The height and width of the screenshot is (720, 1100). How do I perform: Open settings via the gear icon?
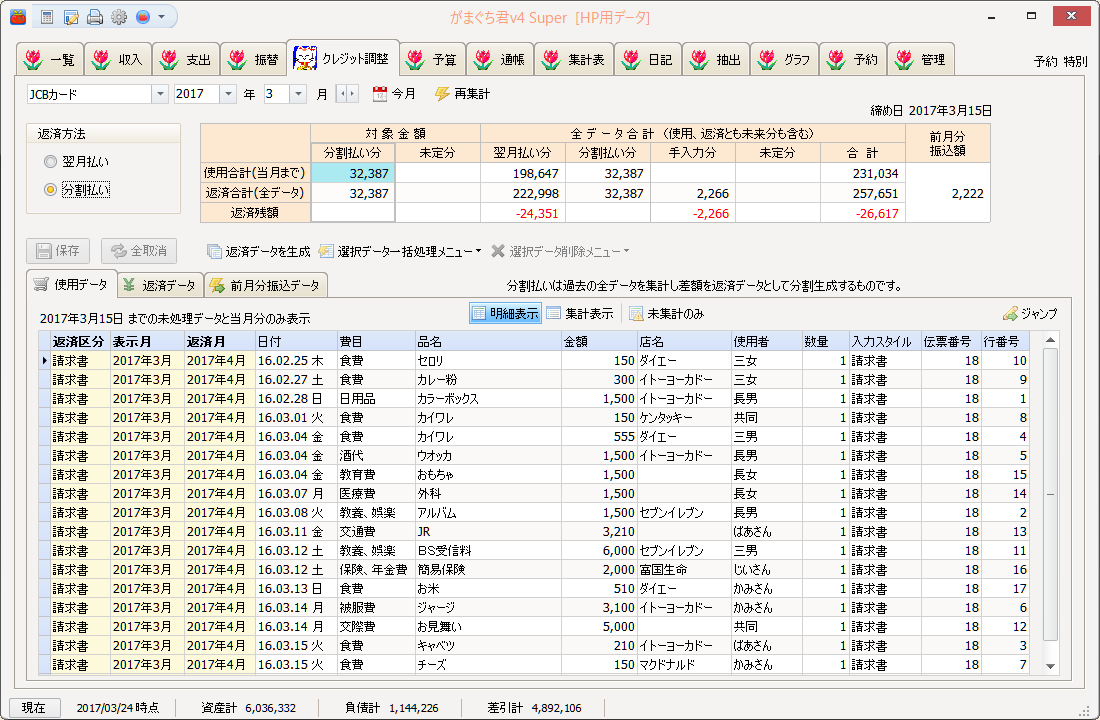119,17
